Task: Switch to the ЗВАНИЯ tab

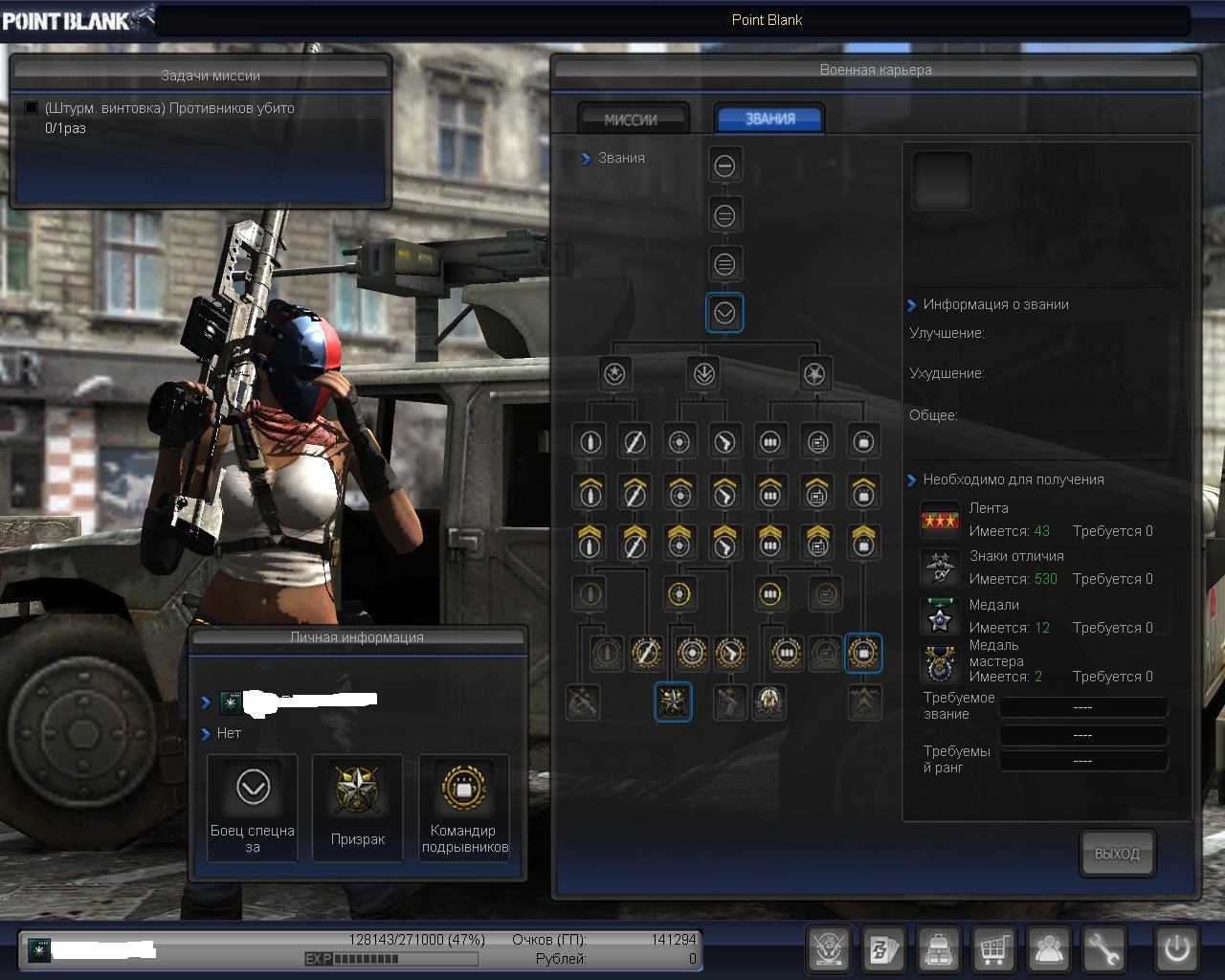Action: (769, 119)
